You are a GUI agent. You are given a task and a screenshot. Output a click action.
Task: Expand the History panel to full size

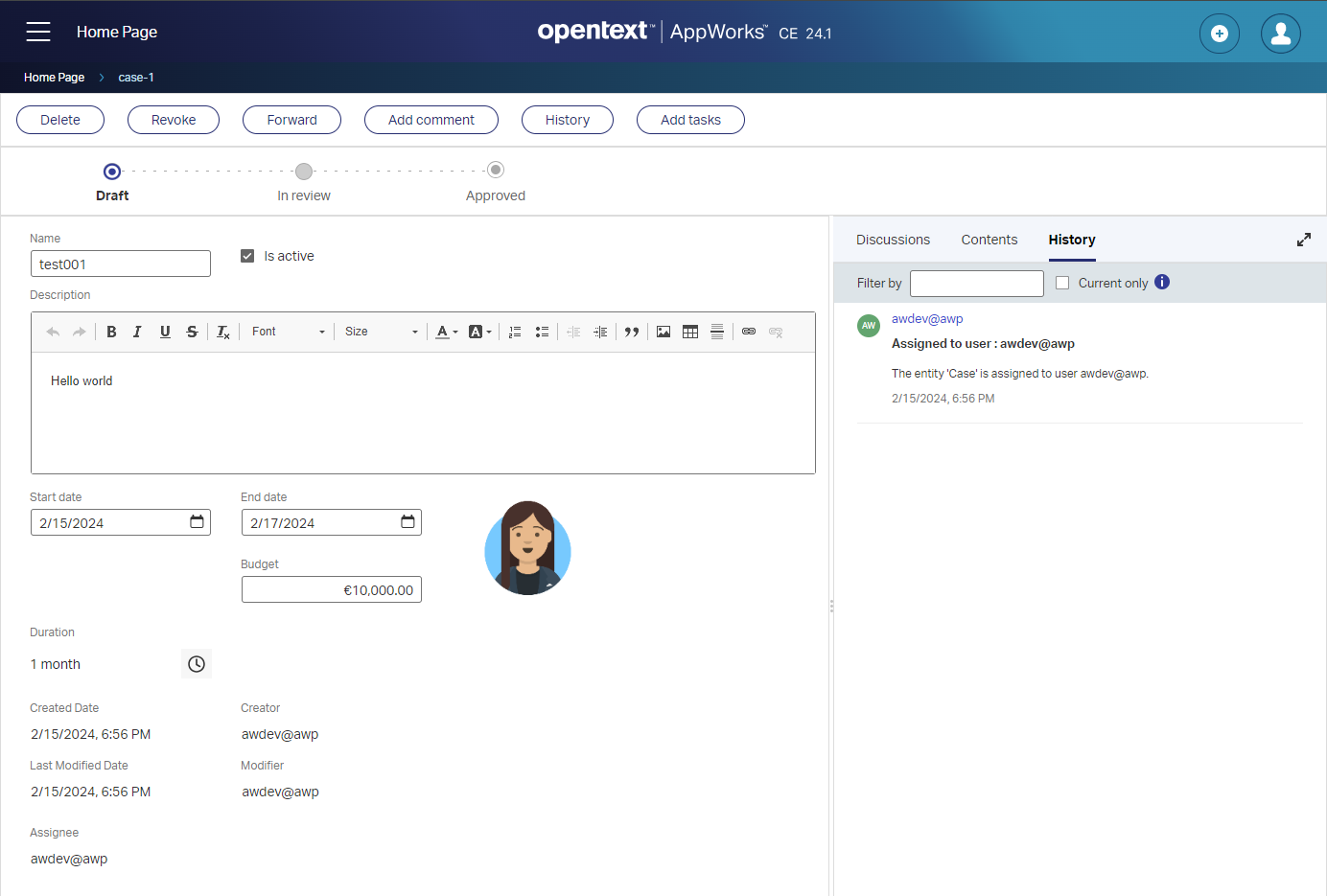[1304, 240]
